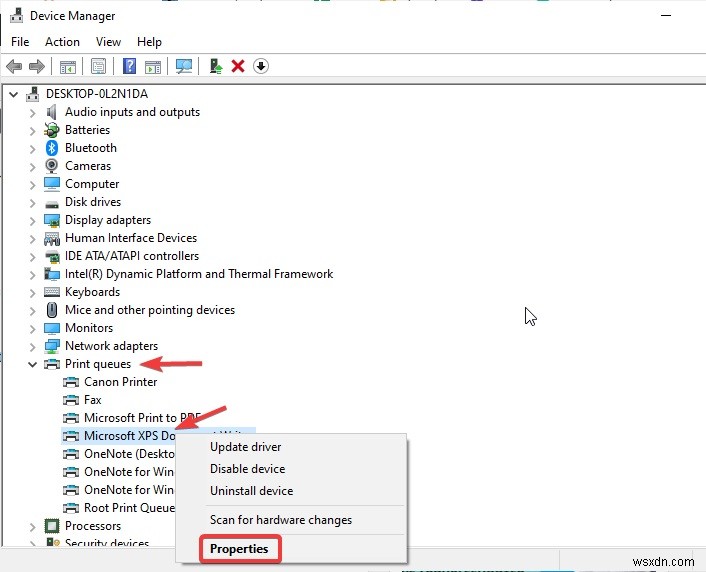706x572 pixels.
Task: Choose Disable device from context menu
Action: (247, 469)
